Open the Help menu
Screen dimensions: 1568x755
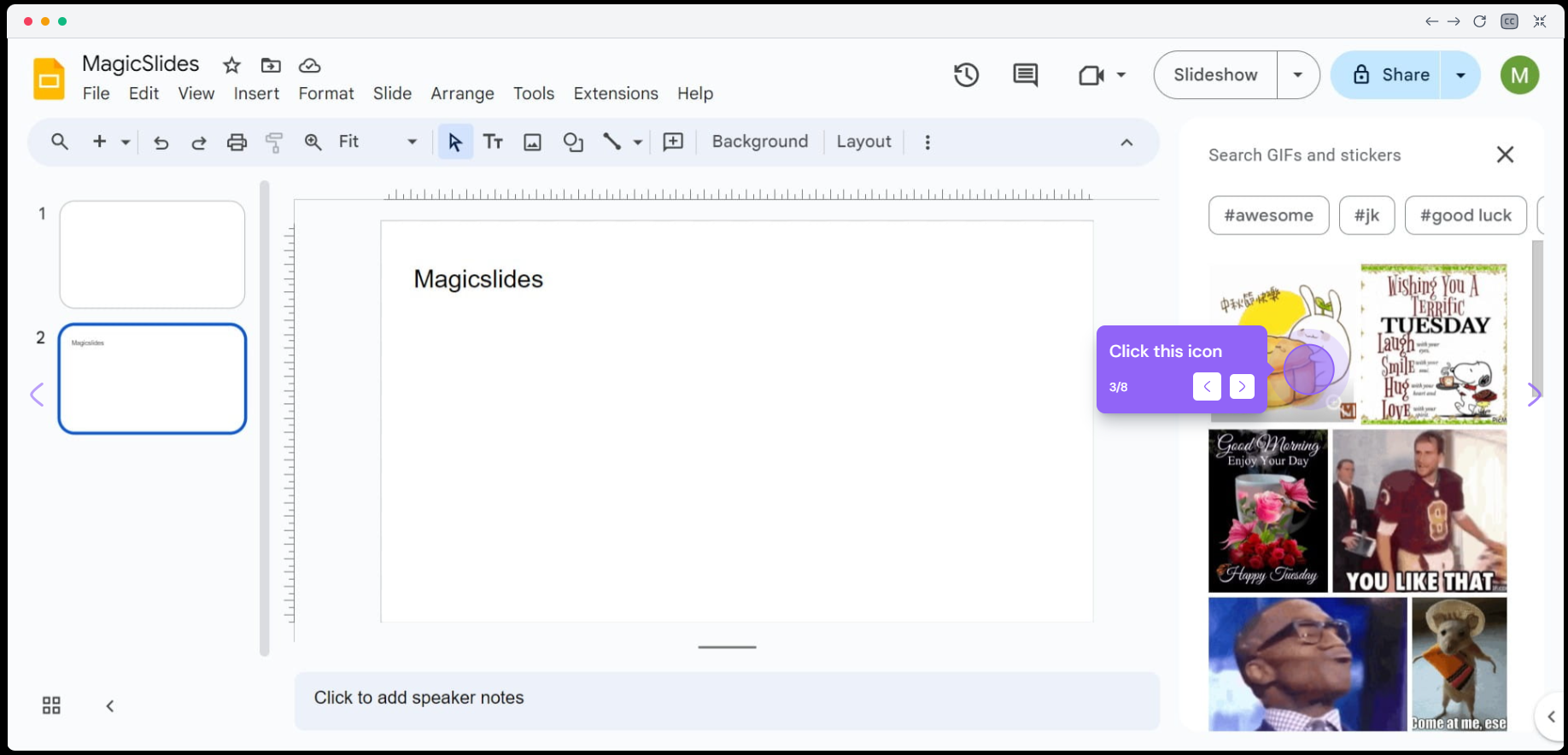[x=695, y=93]
